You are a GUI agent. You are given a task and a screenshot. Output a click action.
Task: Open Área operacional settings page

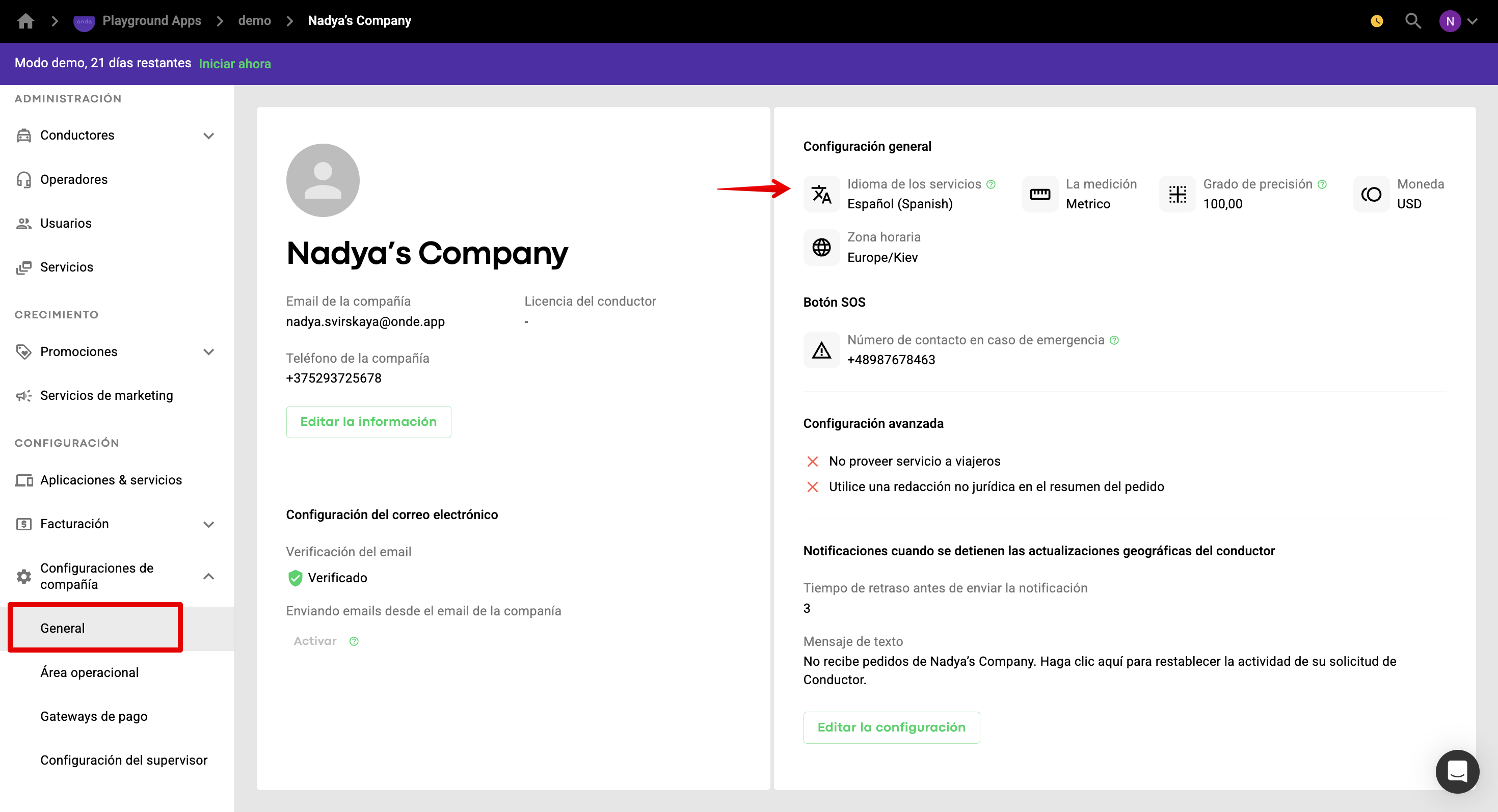[90, 672]
